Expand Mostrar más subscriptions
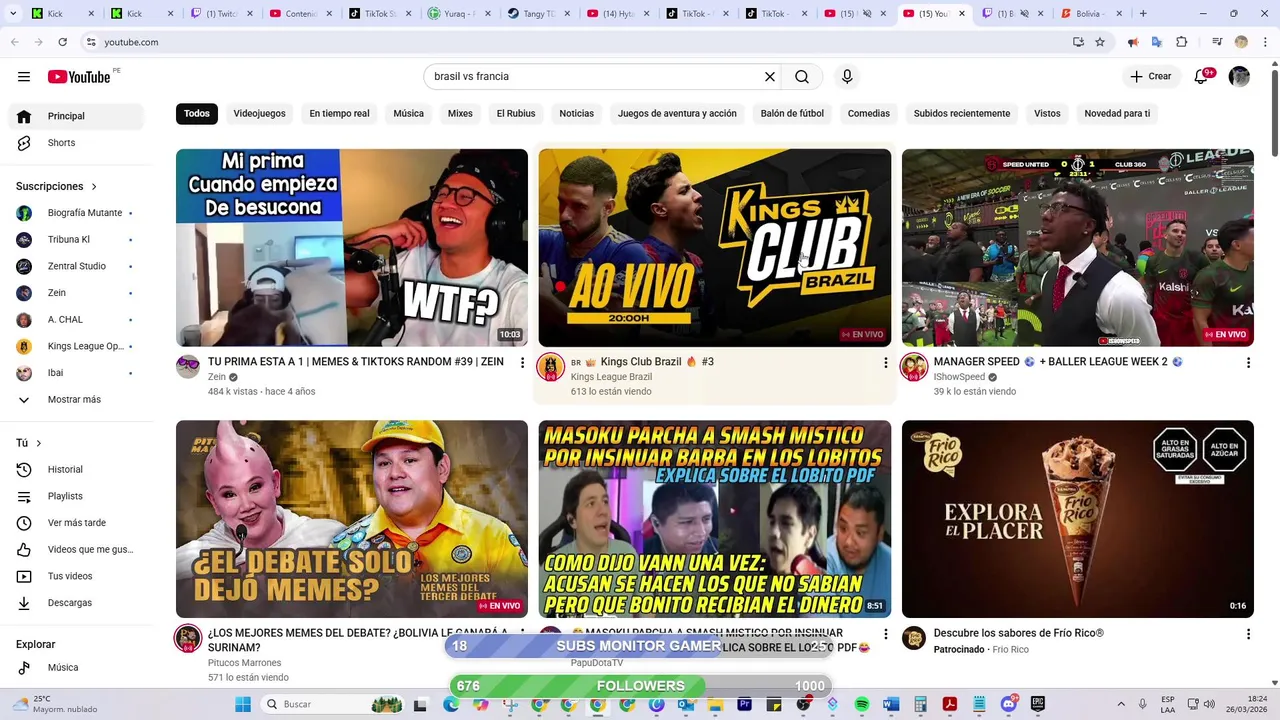This screenshot has width=1280, height=720. coord(76,400)
